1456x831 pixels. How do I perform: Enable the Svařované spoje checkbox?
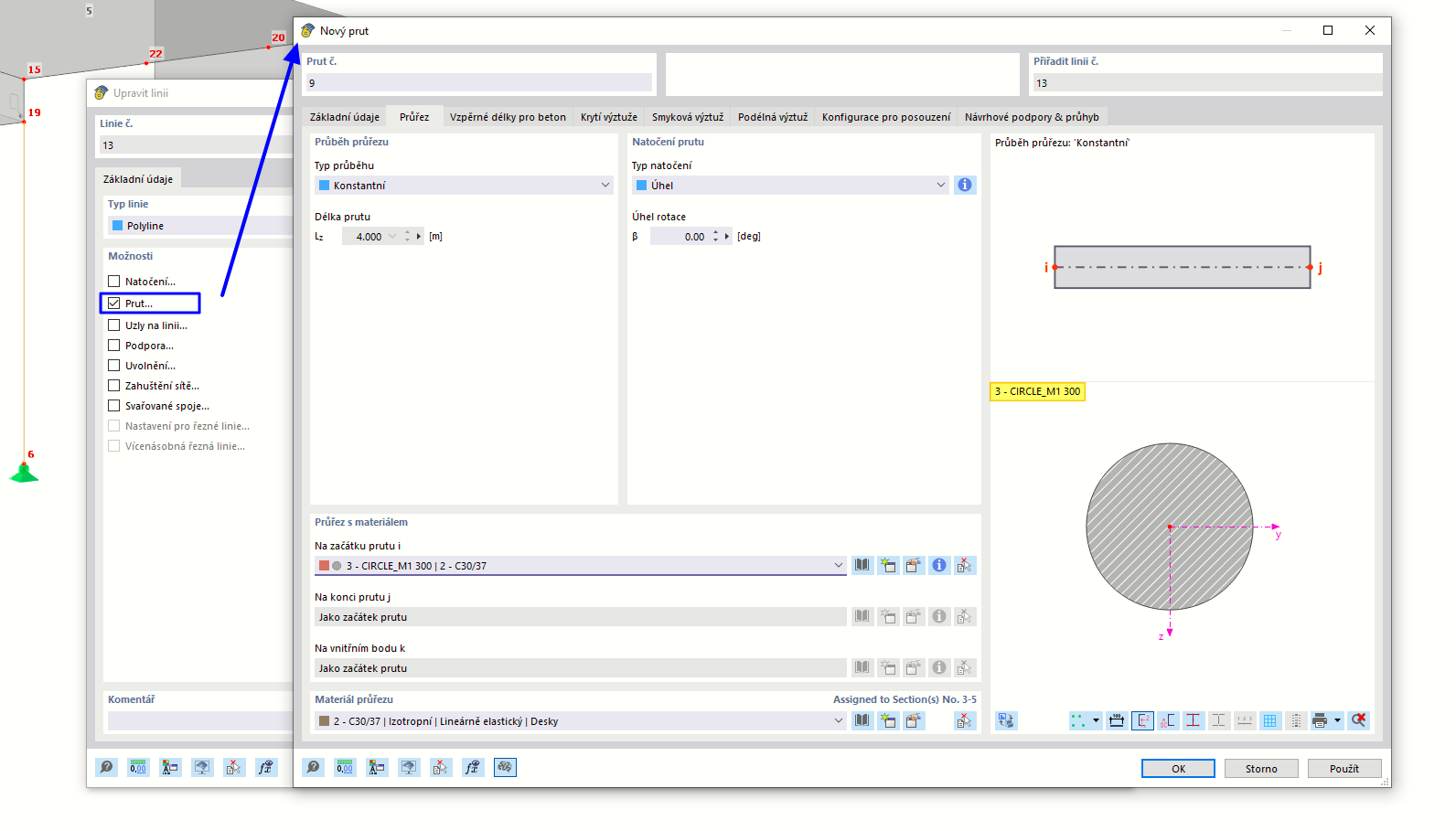(x=114, y=406)
